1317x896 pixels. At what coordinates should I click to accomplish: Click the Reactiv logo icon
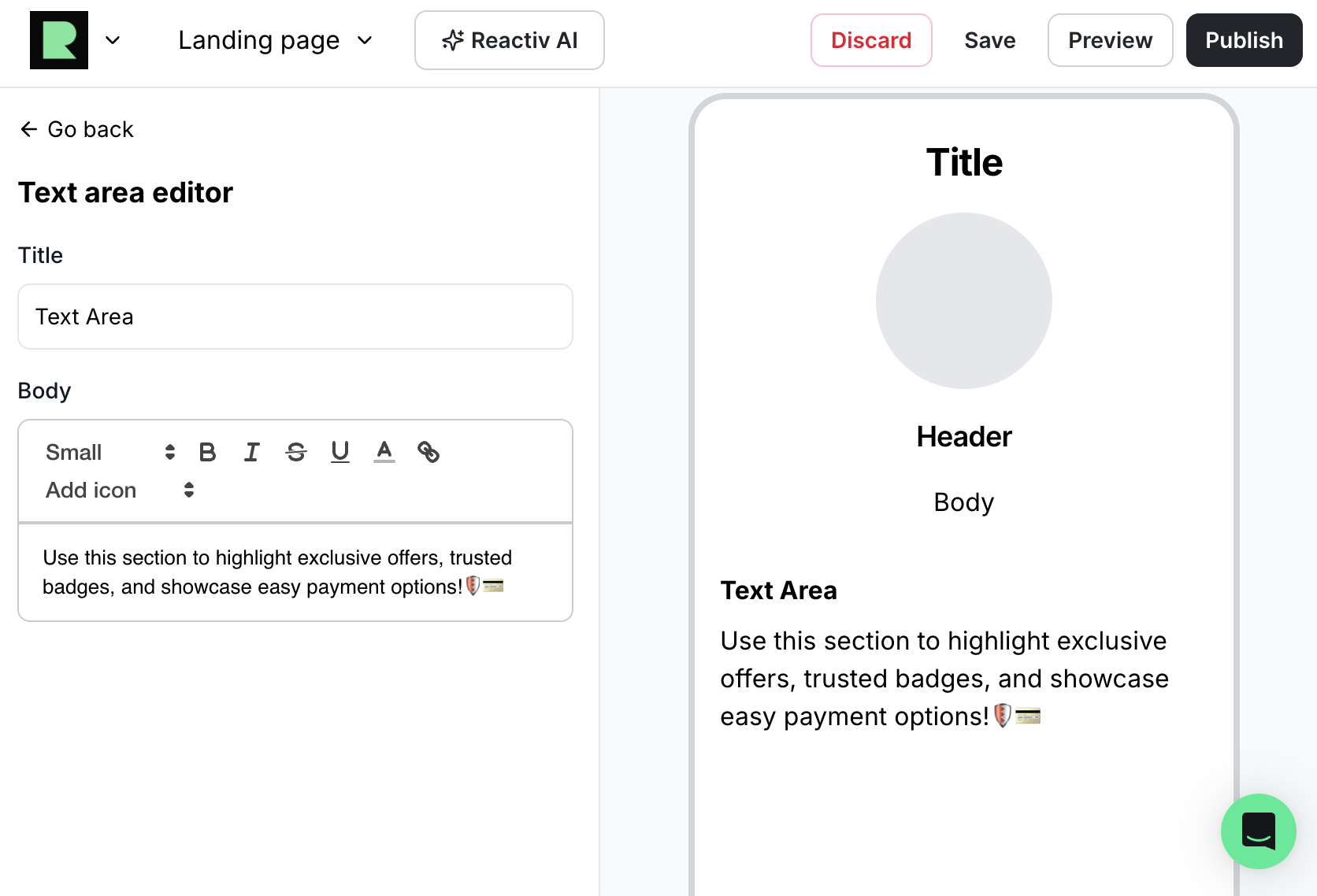pyautogui.click(x=59, y=40)
